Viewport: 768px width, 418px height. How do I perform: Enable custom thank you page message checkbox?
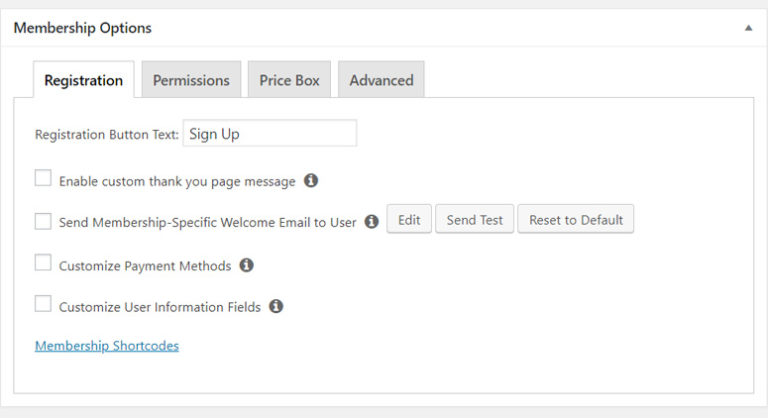(x=43, y=179)
